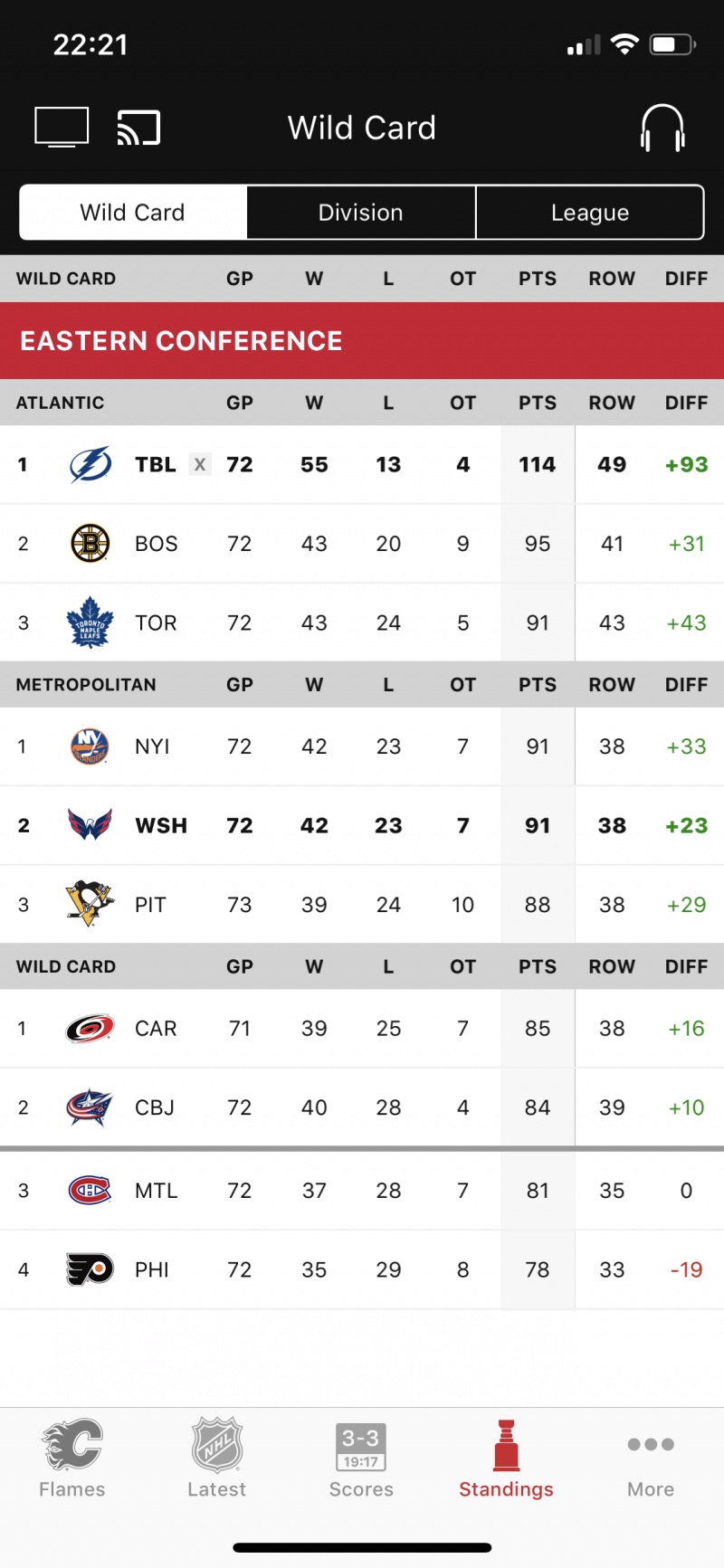
Task: Open the Scores tab
Action: tap(361, 1458)
